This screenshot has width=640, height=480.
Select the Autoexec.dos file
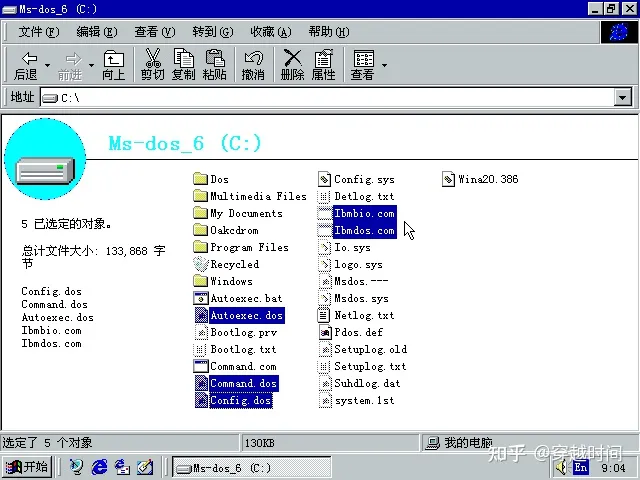click(x=239, y=316)
